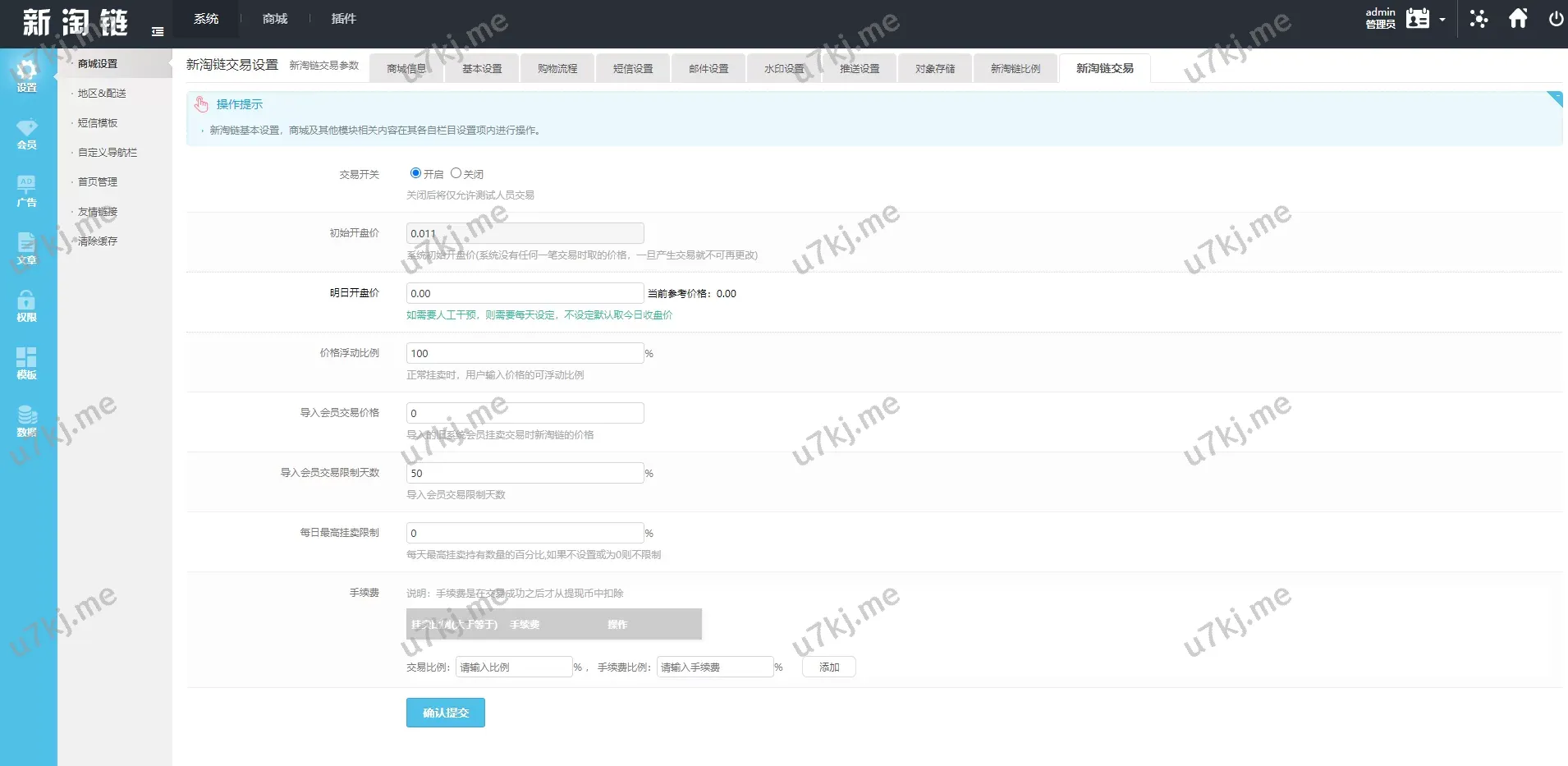Collapse the sidebar using hamburger toggle

[x=158, y=30]
